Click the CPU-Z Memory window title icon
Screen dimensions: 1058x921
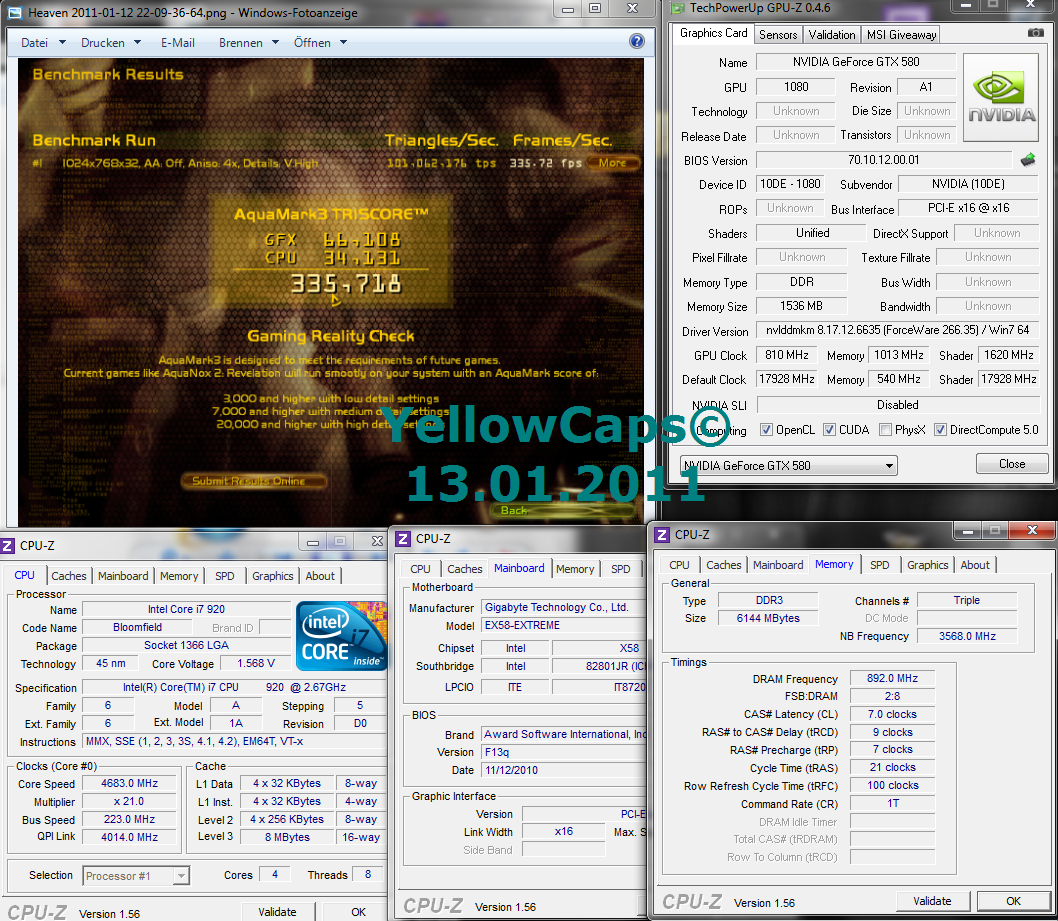click(663, 534)
